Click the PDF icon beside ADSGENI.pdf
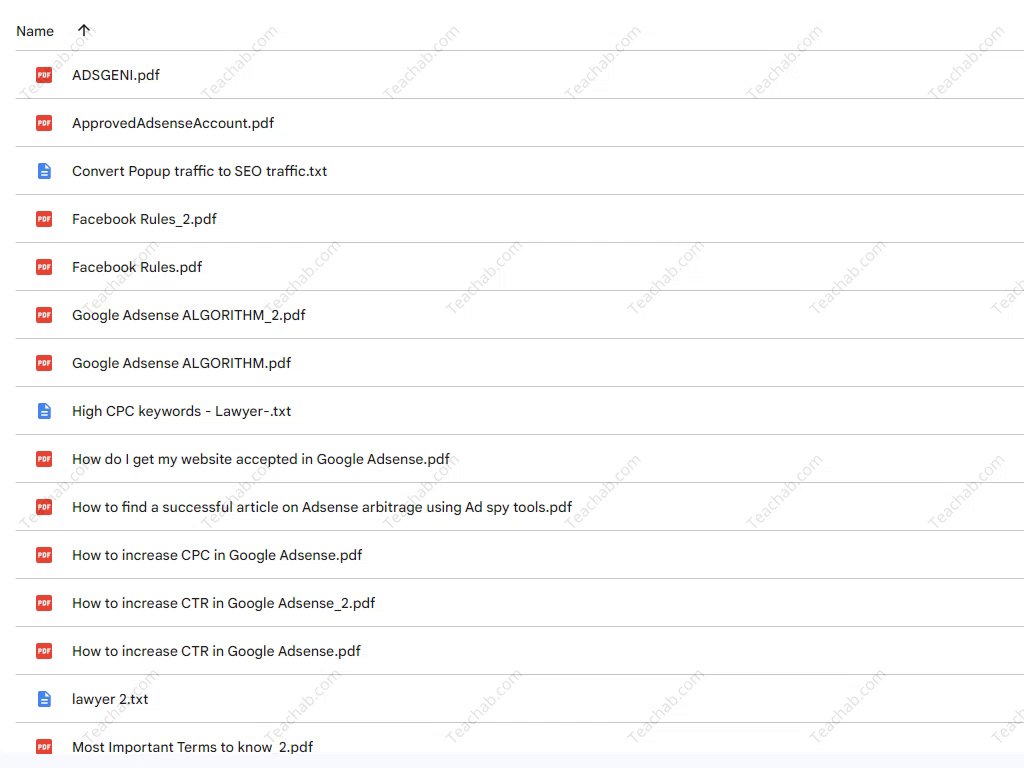This screenshot has width=1024, height=768. tap(44, 75)
